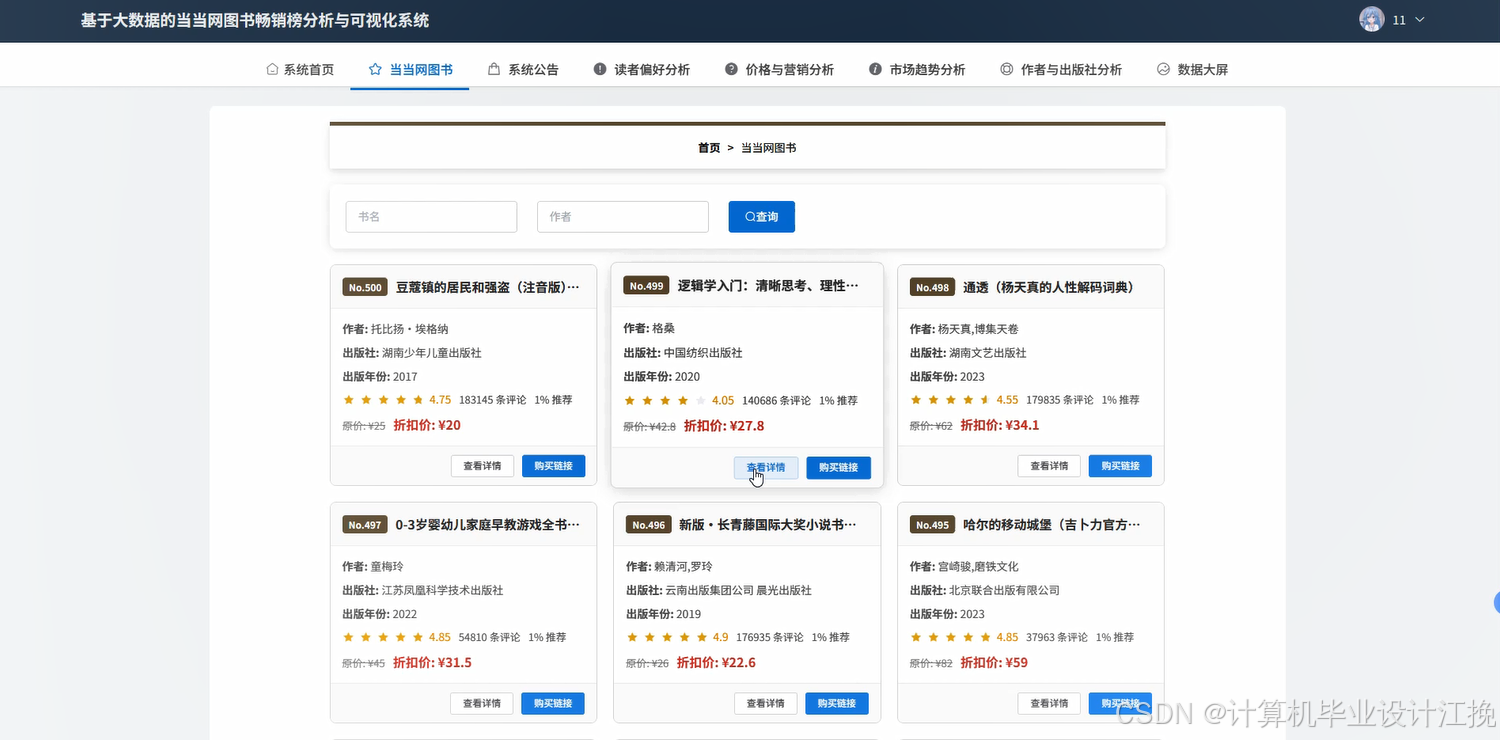
Task: Click 购买链接 for book No.500
Action: coord(553,466)
